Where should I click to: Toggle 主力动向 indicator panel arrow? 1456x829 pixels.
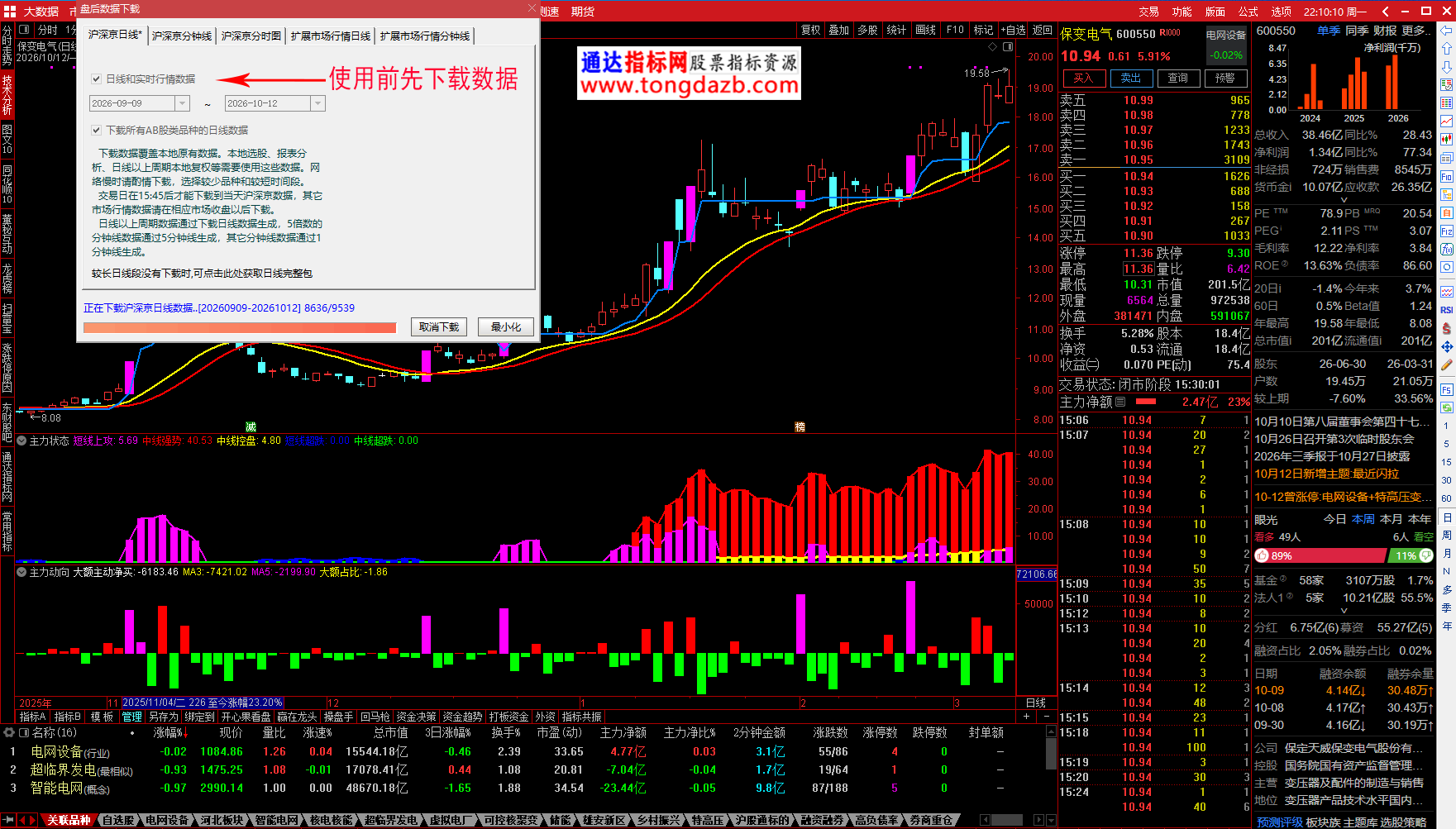(x=21, y=572)
